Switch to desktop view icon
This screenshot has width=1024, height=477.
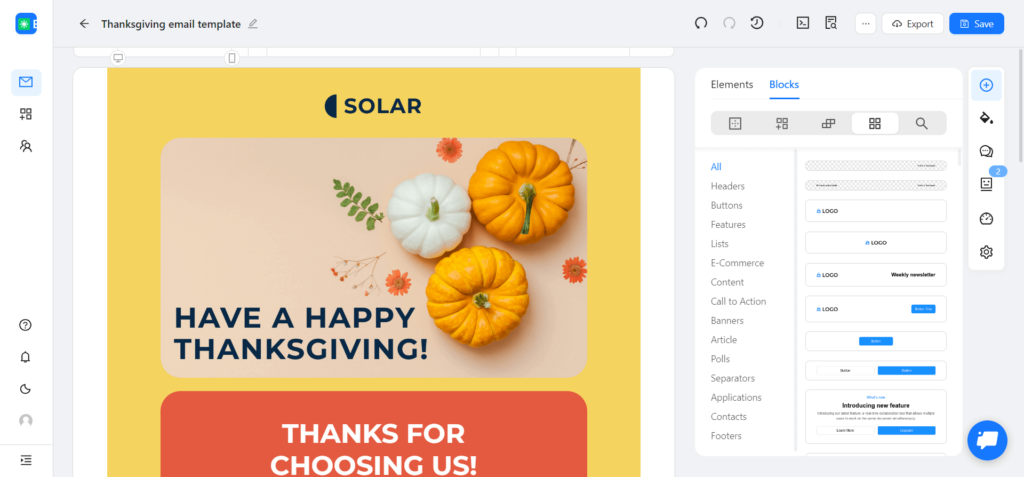(118, 58)
